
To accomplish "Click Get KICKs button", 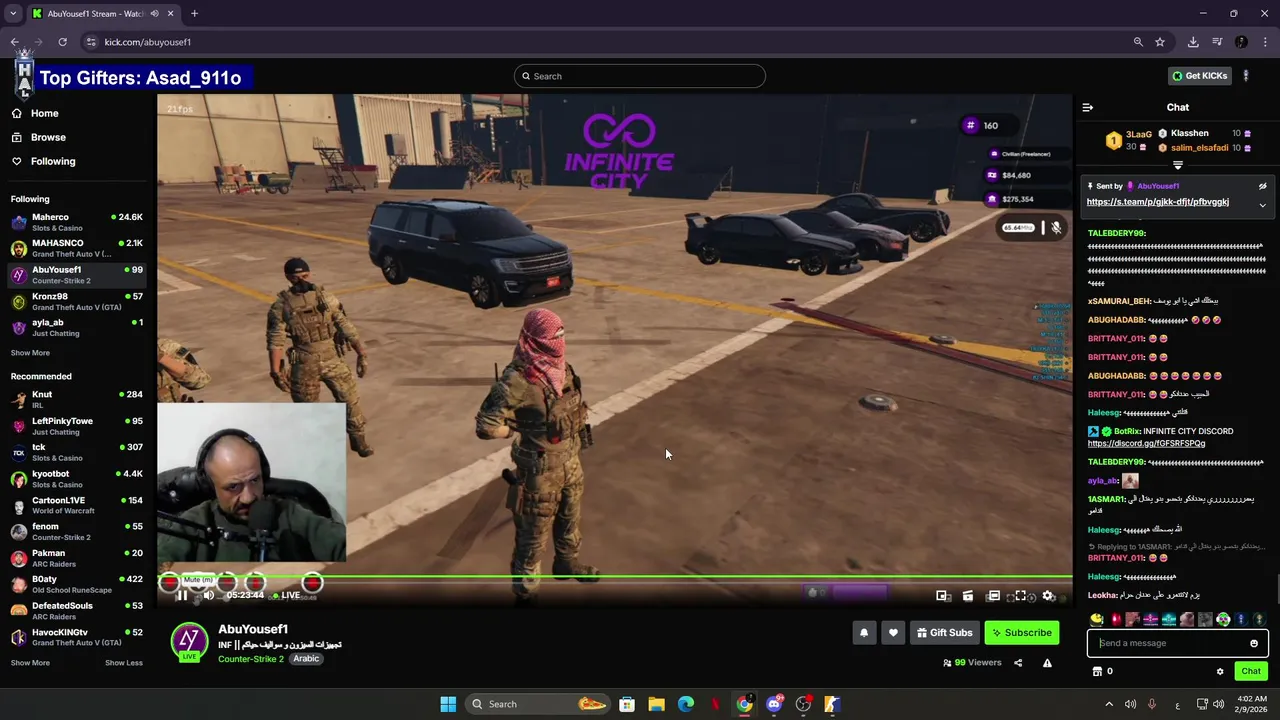I will click(x=1200, y=76).
